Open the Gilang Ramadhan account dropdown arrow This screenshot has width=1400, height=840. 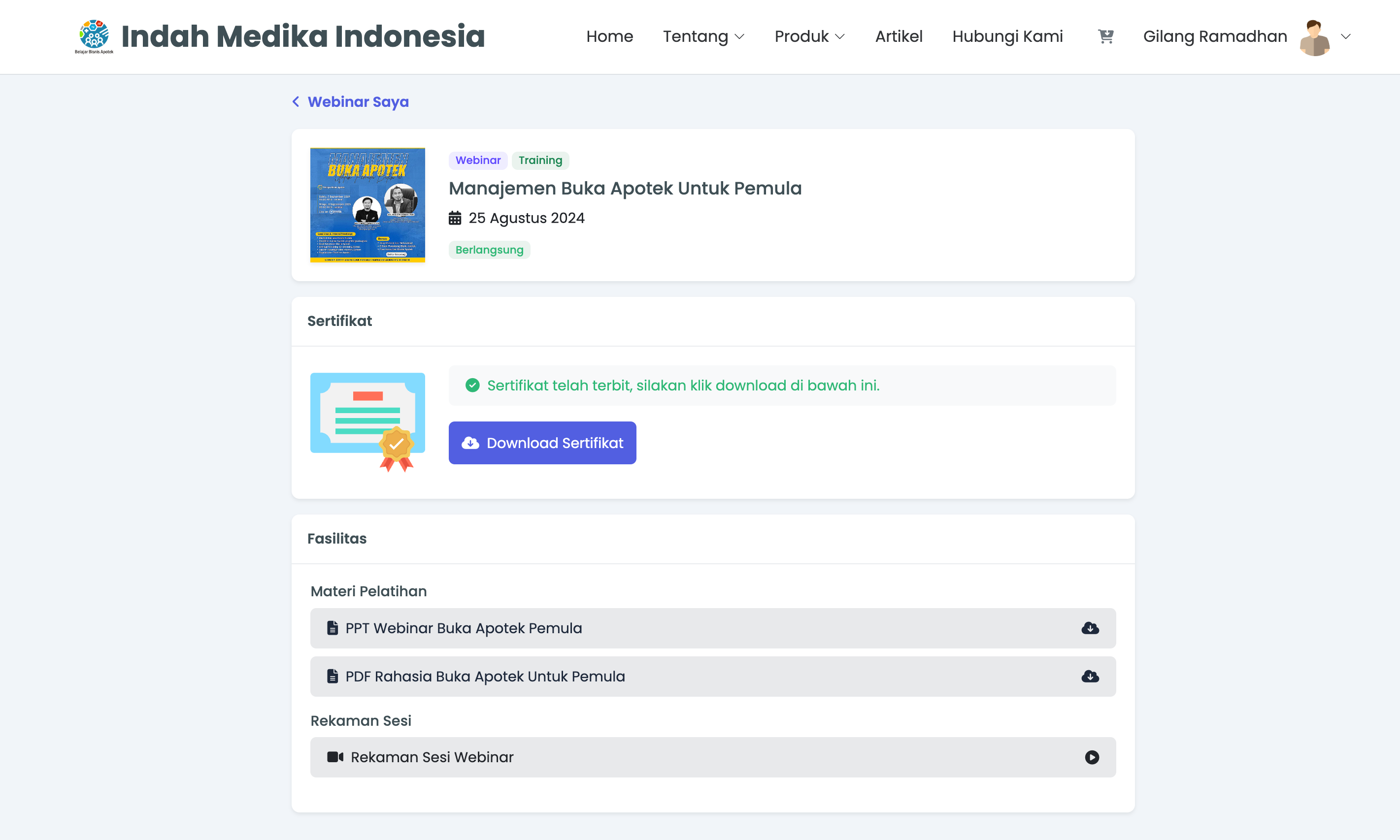click(1346, 36)
